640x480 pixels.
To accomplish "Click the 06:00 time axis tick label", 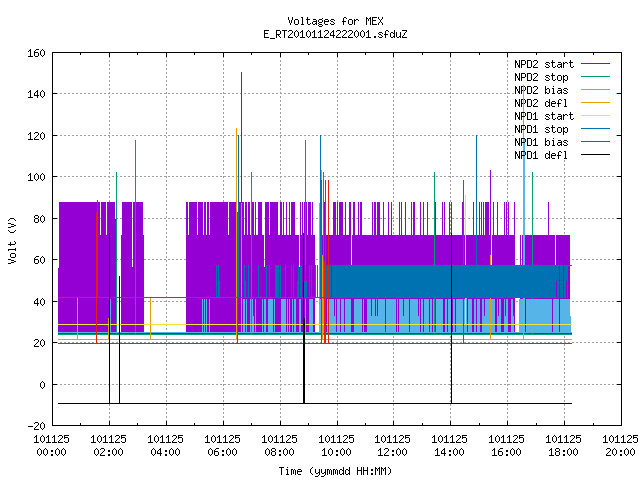I will 222,452.
